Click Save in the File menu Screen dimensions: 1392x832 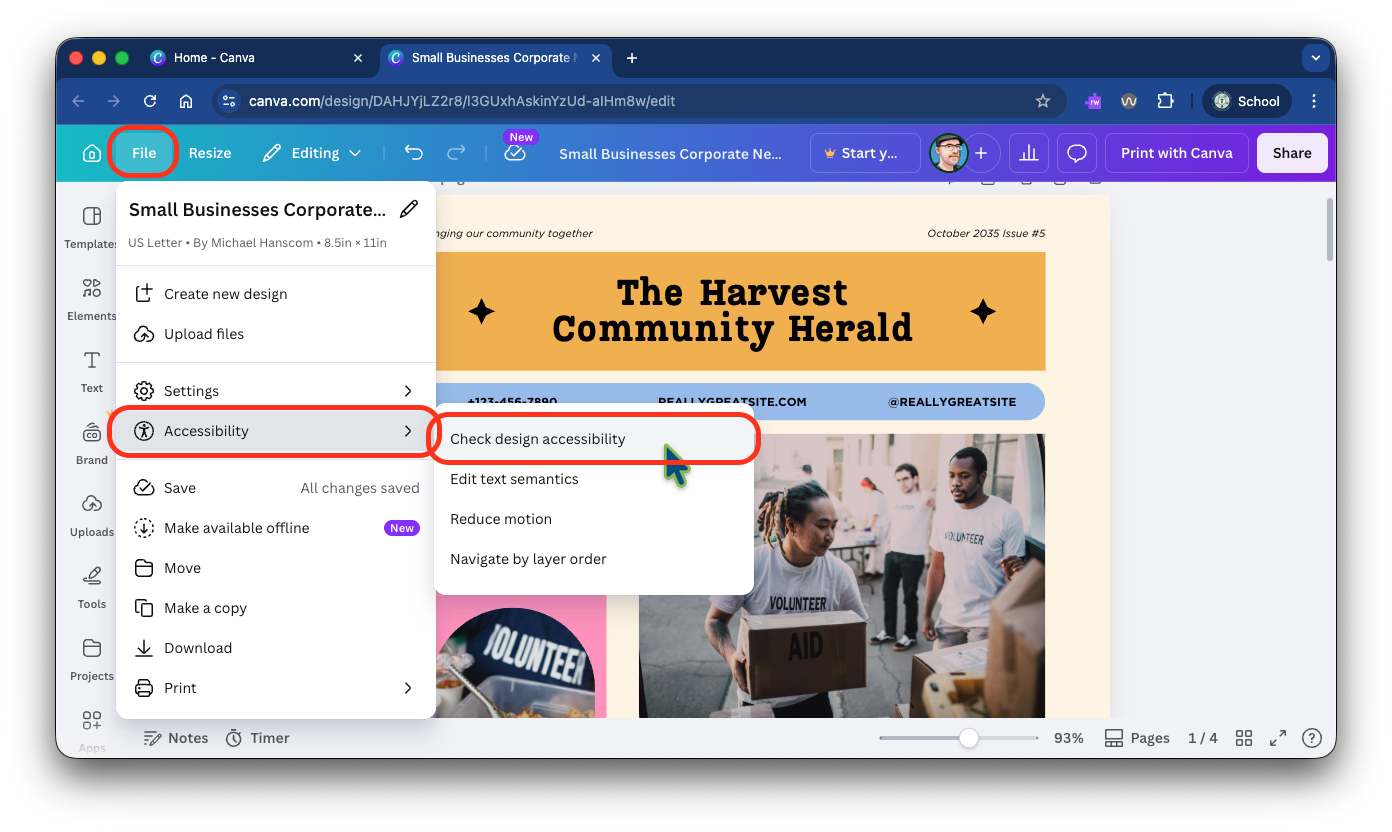(276, 488)
